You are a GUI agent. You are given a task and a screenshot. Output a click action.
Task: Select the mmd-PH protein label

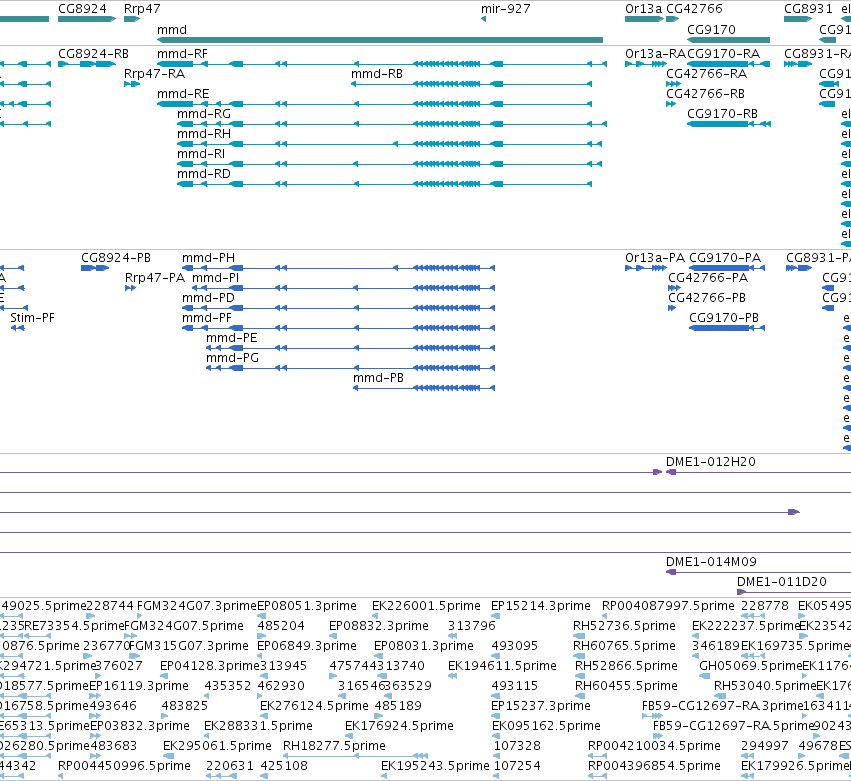coord(208,258)
